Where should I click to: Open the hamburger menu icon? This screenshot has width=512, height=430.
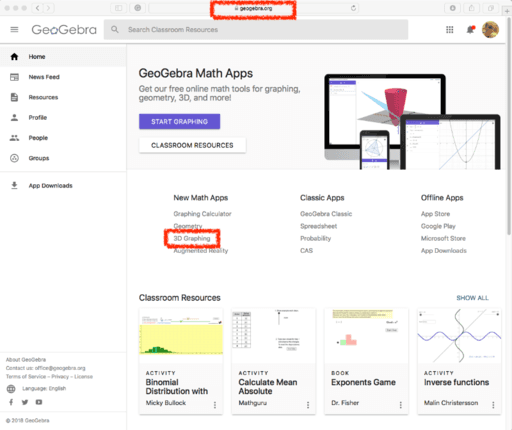14,30
